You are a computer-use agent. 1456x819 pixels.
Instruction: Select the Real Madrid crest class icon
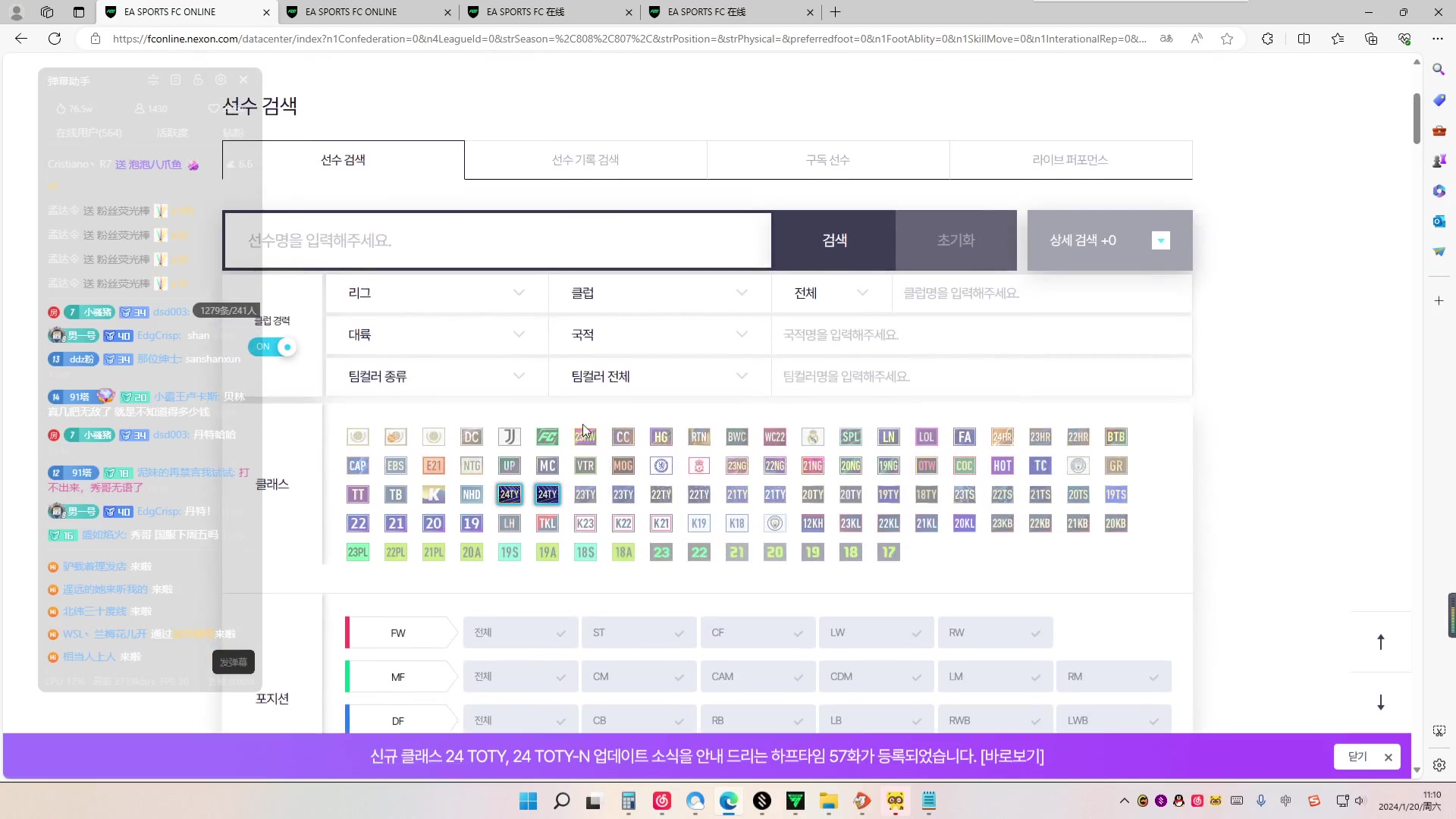click(x=813, y=437)
